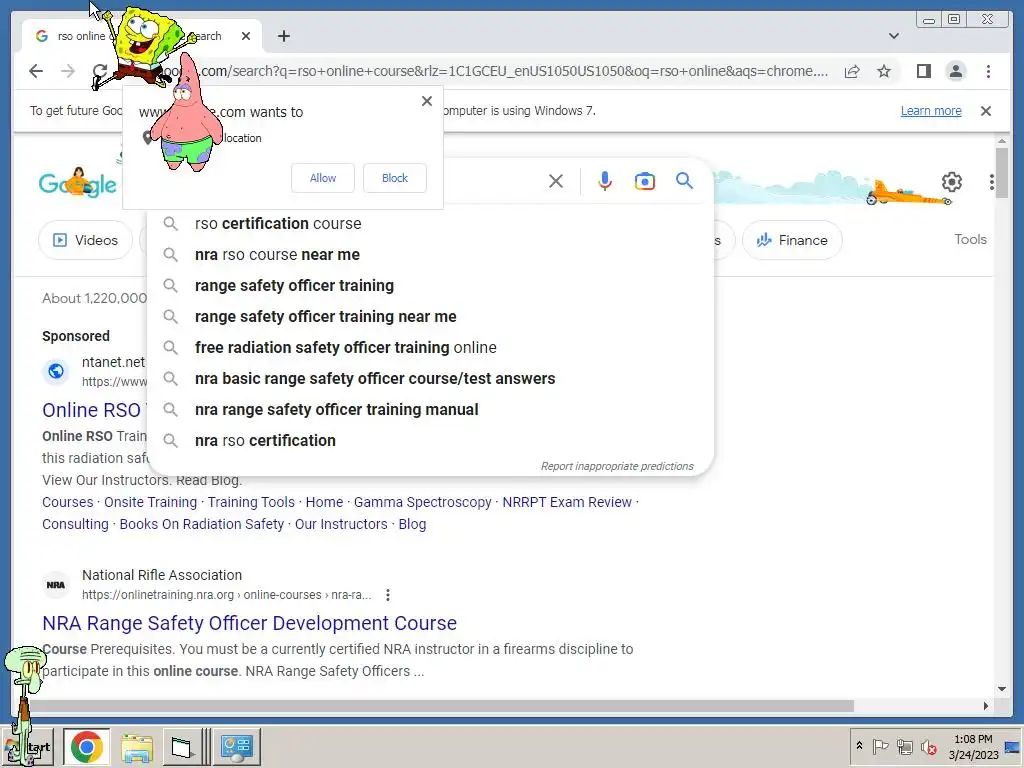Block location access
Viewport: 1024px width, 768px height.
pyautogui.click(x=394, y=178)
